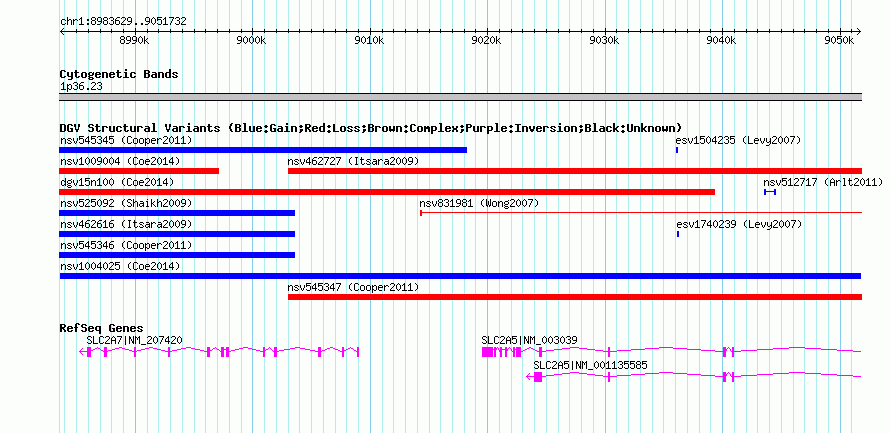Open the dgv15n100 (Coe2014) variant bar

(x=387, y=192)
